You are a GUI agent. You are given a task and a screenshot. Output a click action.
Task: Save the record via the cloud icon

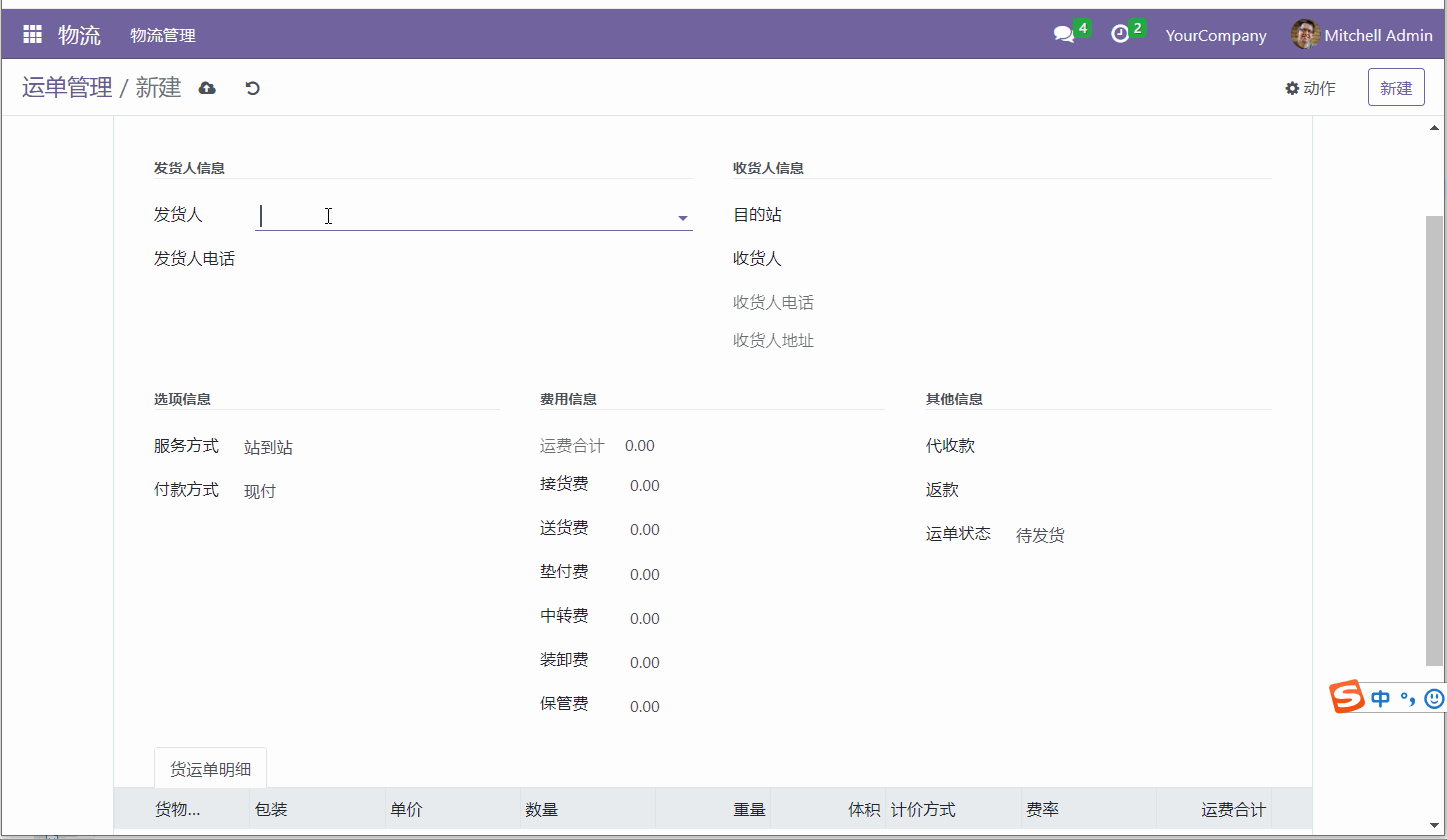(x=207, y=88)
